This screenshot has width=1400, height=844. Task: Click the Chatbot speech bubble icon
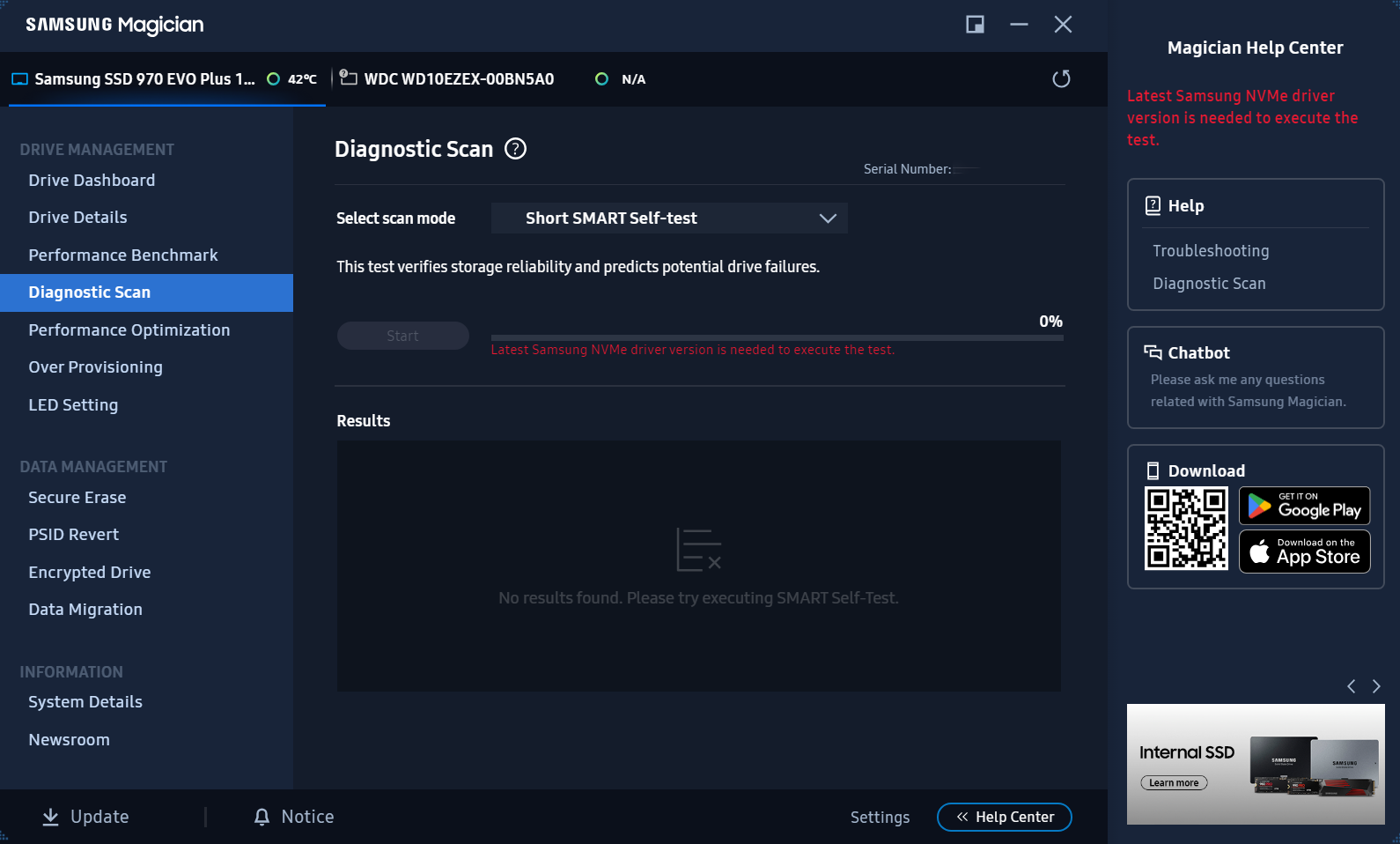point(1153,352)
